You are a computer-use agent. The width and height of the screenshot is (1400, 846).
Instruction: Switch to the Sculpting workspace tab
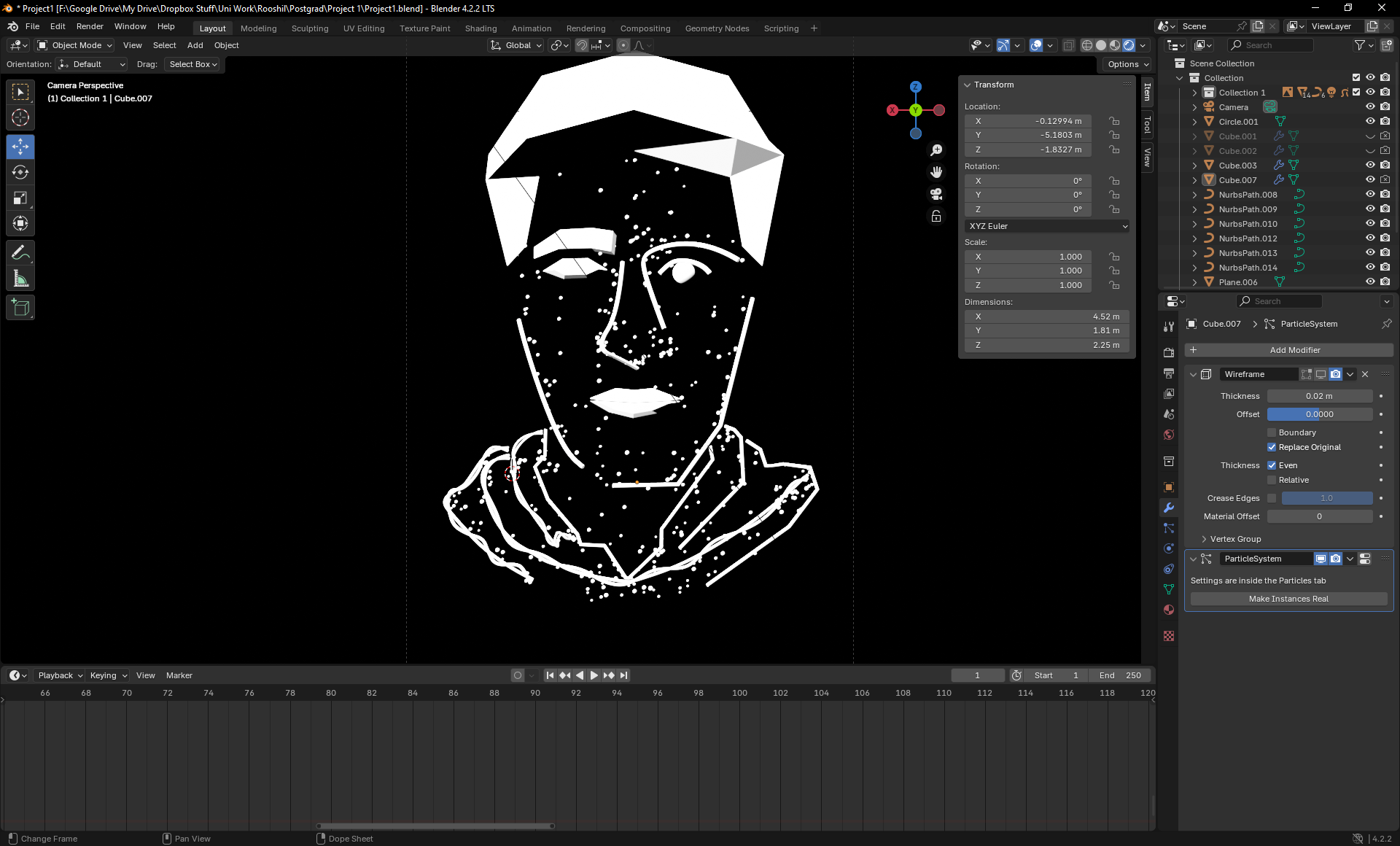[310, 28]
